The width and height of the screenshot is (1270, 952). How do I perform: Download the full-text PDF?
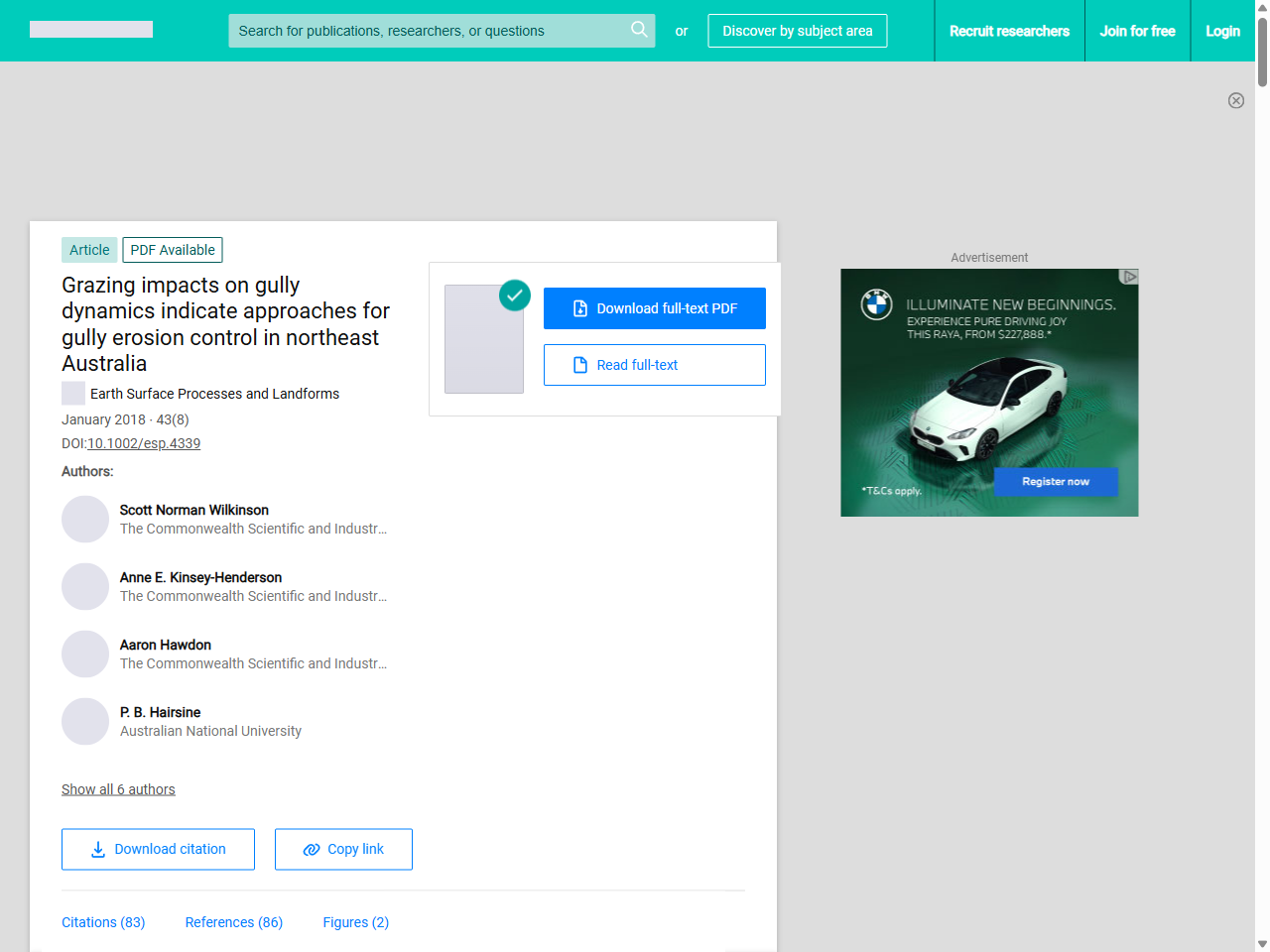(x=654, y=308)
